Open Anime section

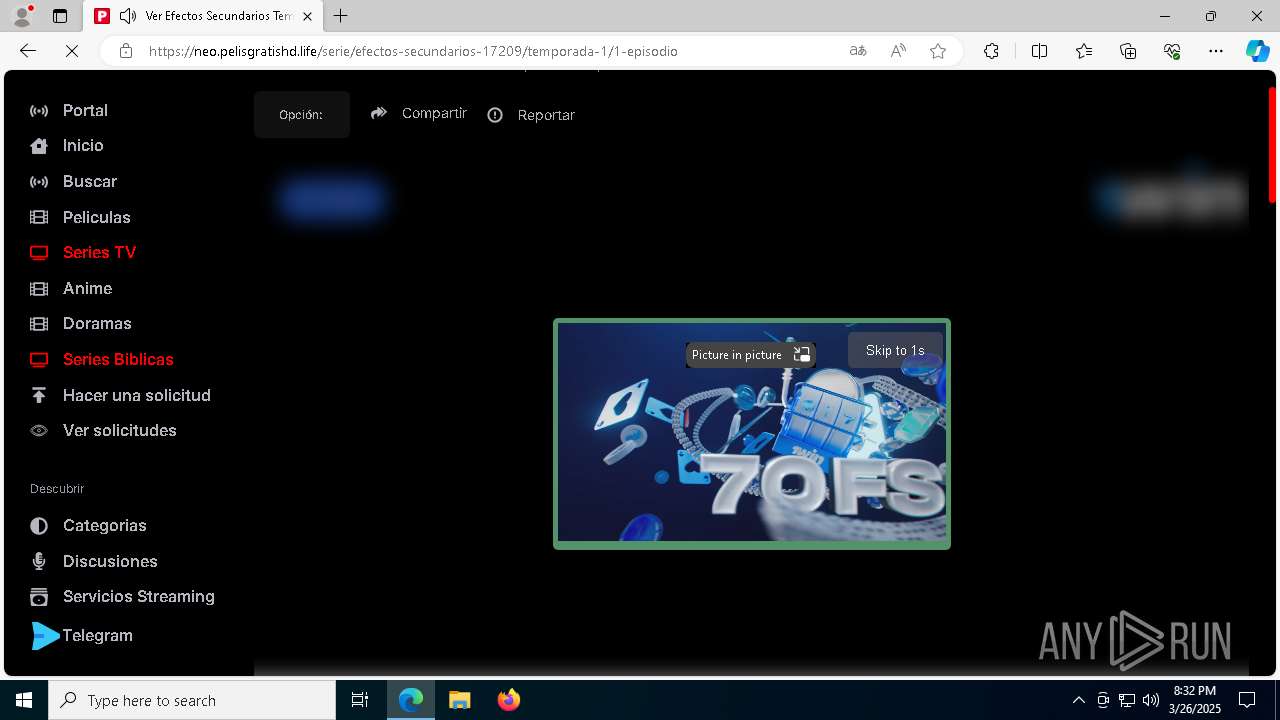point(87,288)
